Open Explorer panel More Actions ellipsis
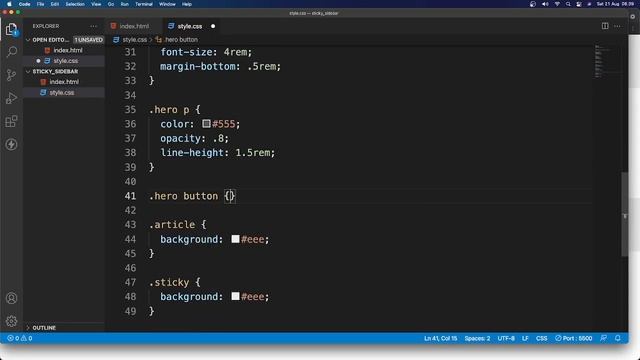Image resolution: width=640 pixels, height=360 pixels. (93, 26)
